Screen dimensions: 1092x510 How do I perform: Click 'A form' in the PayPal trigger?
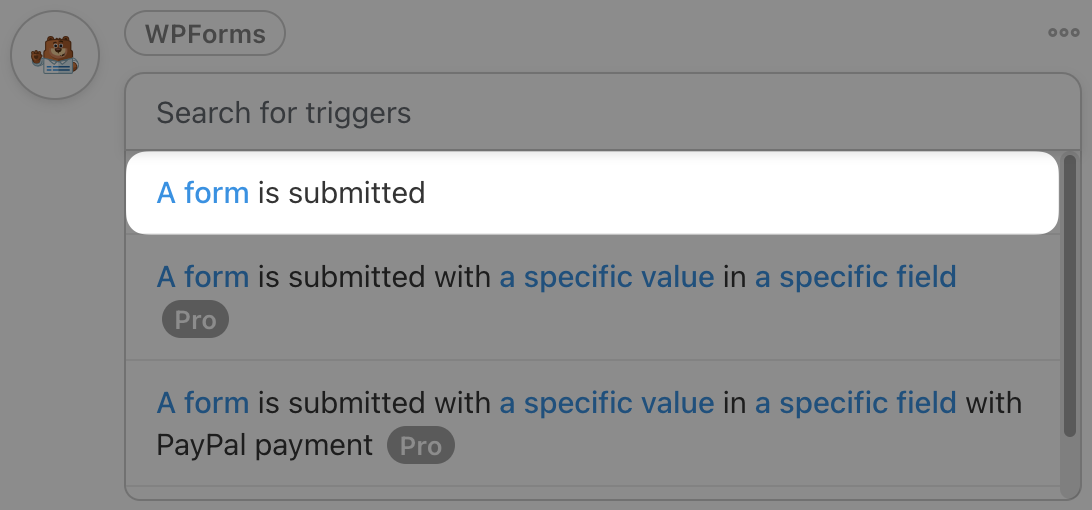pos(203,403)
